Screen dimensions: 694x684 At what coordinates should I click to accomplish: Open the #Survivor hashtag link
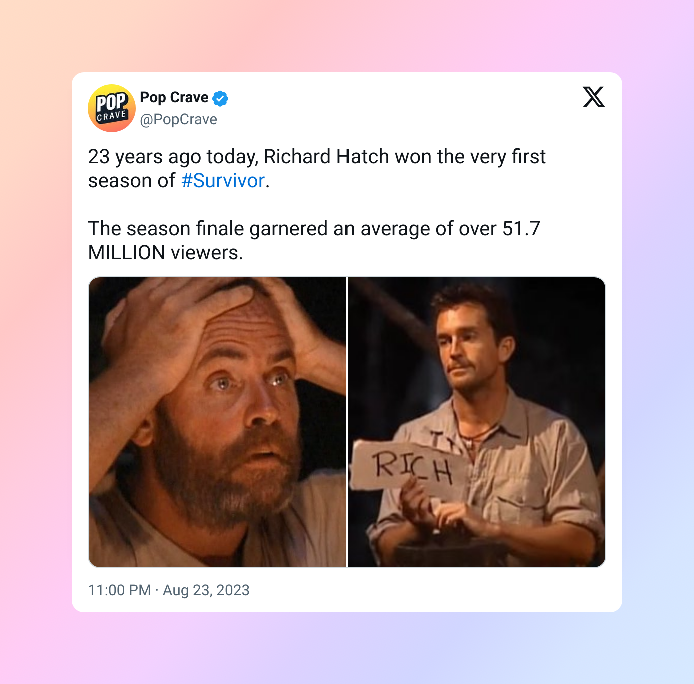click(x=223, y=181)
